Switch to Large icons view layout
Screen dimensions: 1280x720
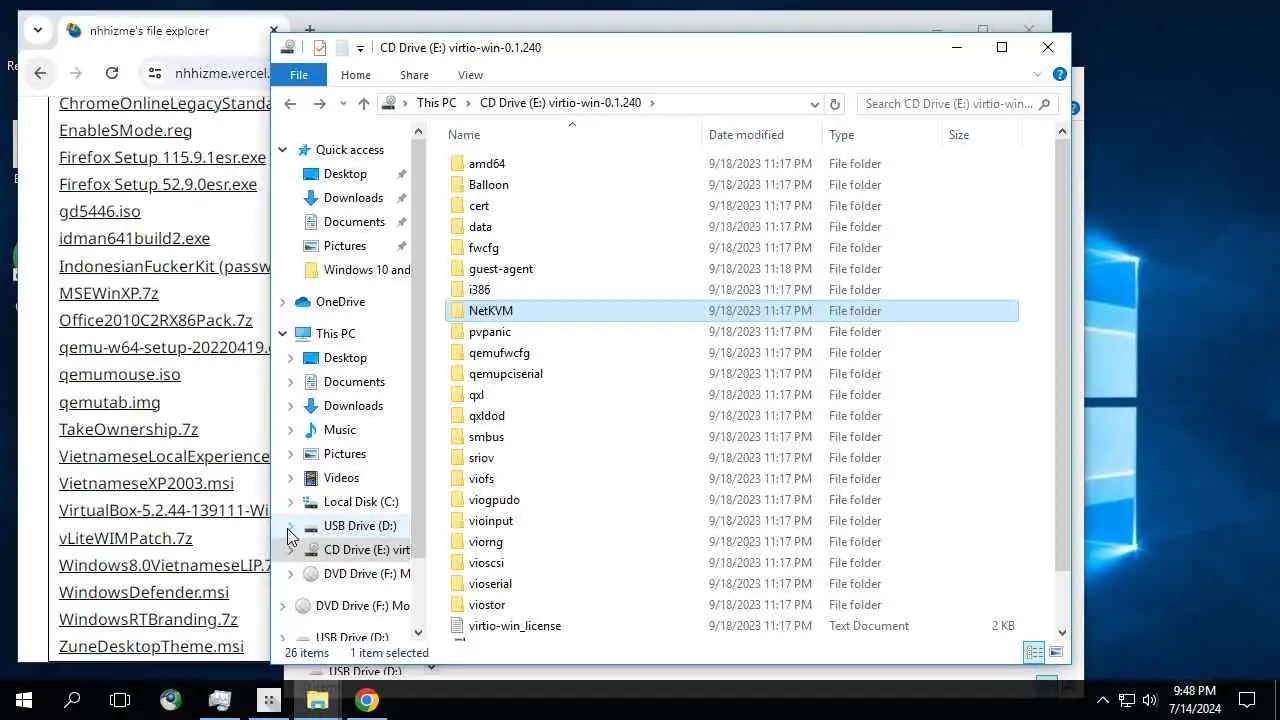point(1055,652)
